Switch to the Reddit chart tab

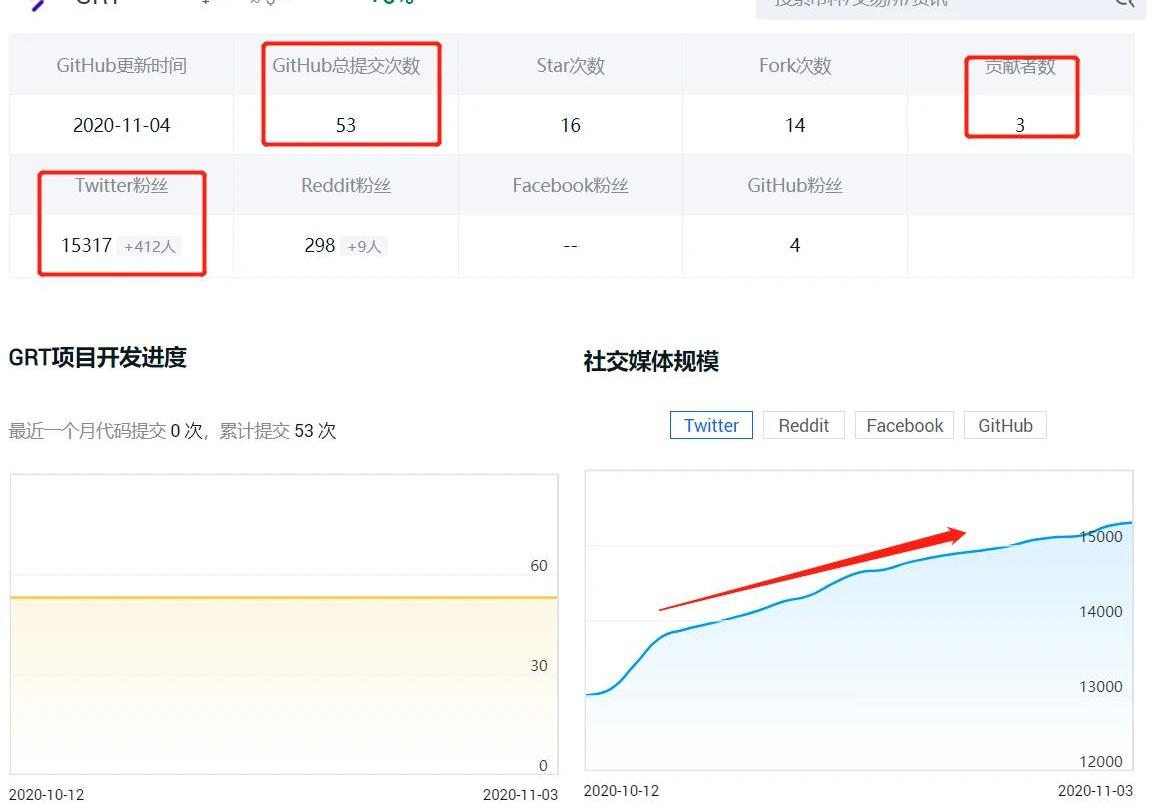[x=803, y=425]
